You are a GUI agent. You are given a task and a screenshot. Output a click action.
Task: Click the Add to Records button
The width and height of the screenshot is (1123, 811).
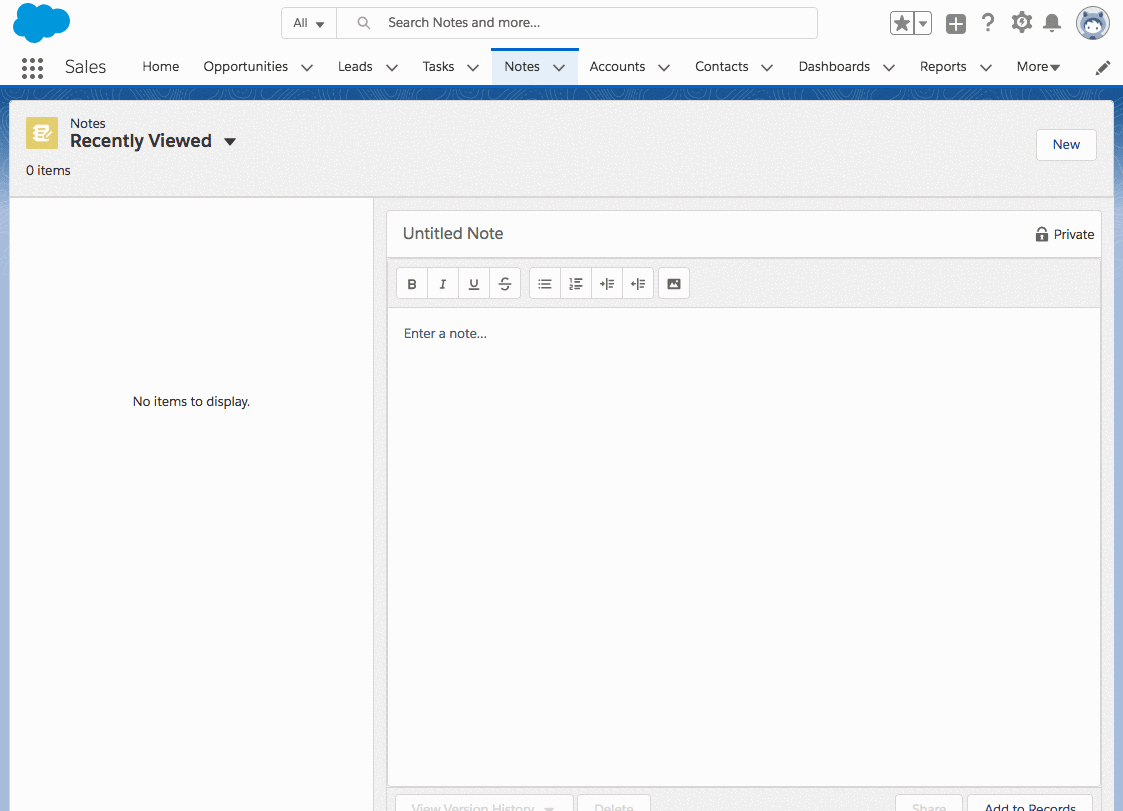click(x=1030, y=804)
